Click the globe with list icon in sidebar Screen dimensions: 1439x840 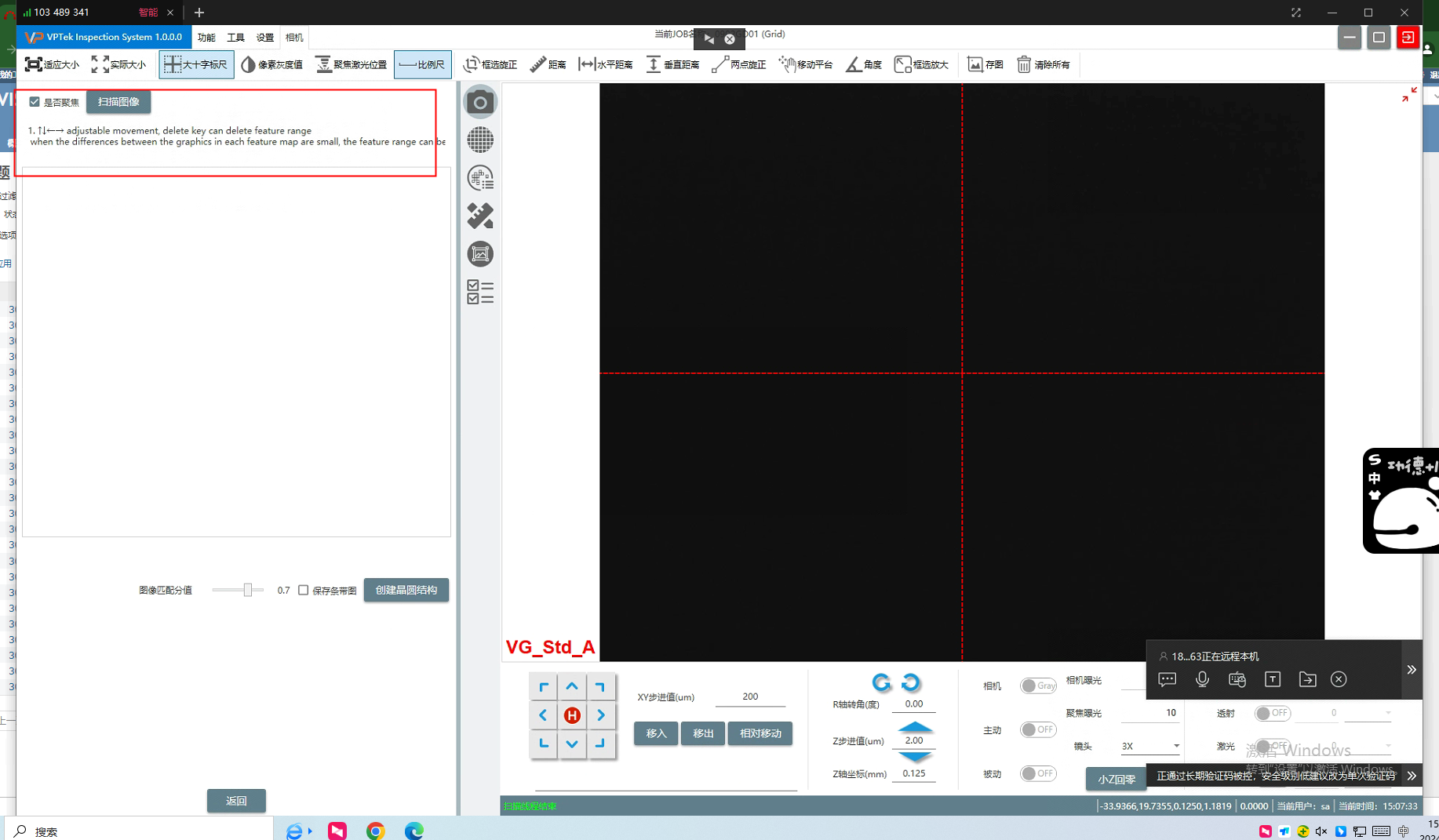point(480,178)
